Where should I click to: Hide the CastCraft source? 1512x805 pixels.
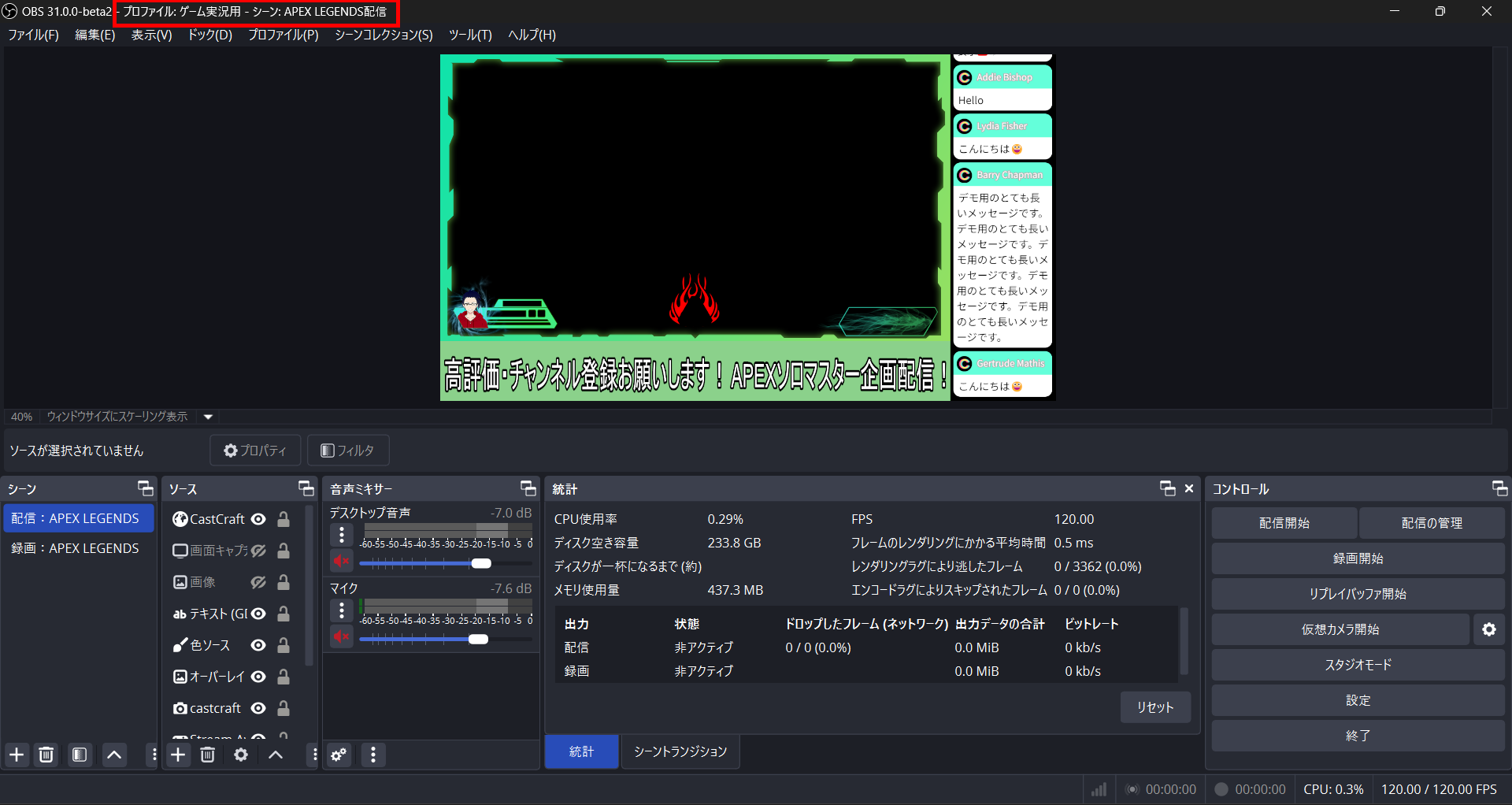[258, 519]
